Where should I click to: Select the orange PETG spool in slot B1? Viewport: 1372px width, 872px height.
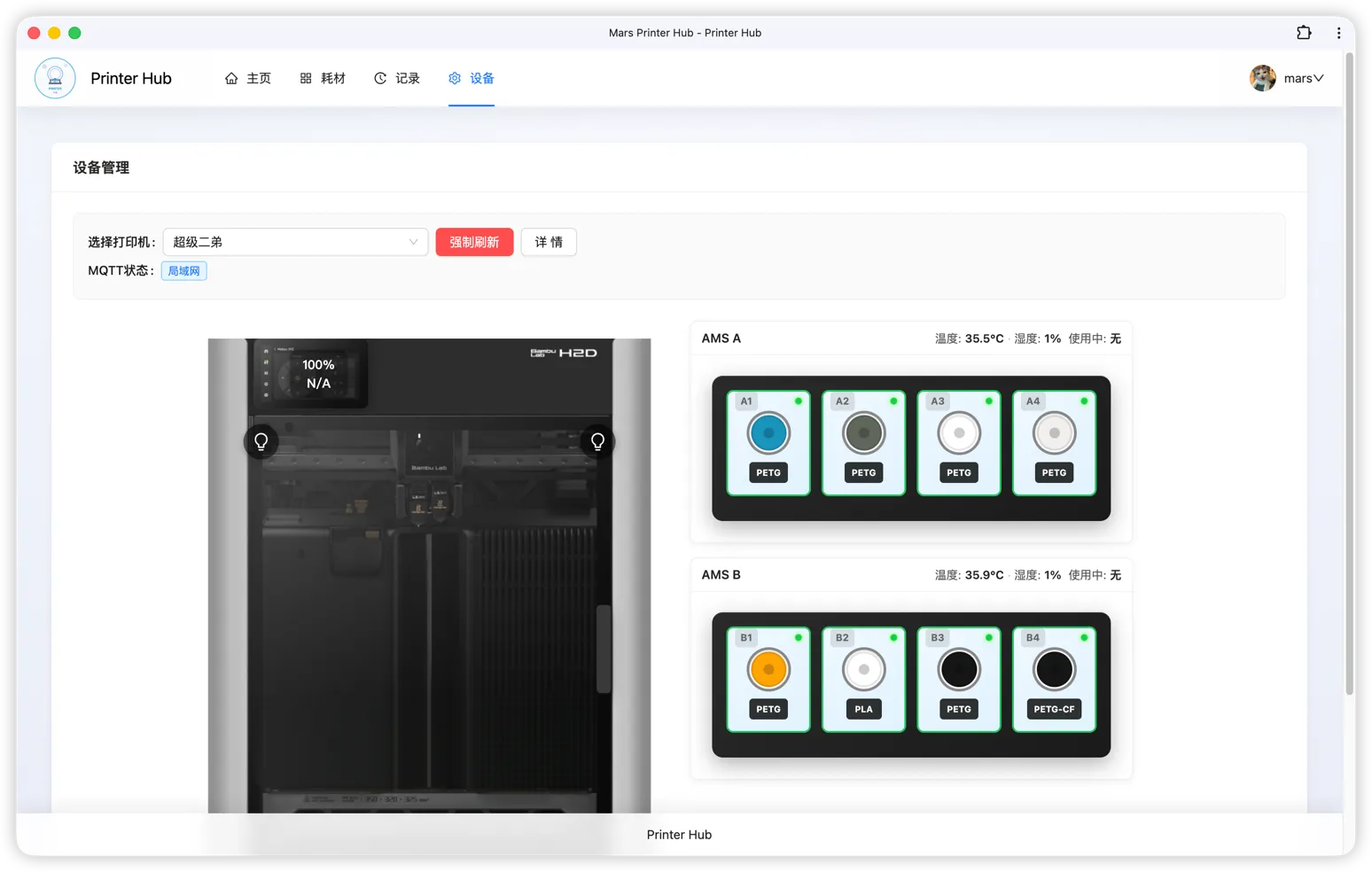coord(768,670)
